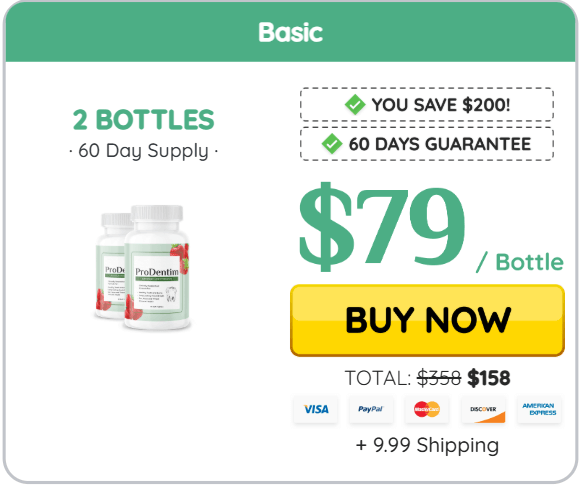Click the ProDentim bottles product image

[x=142, y=267]
